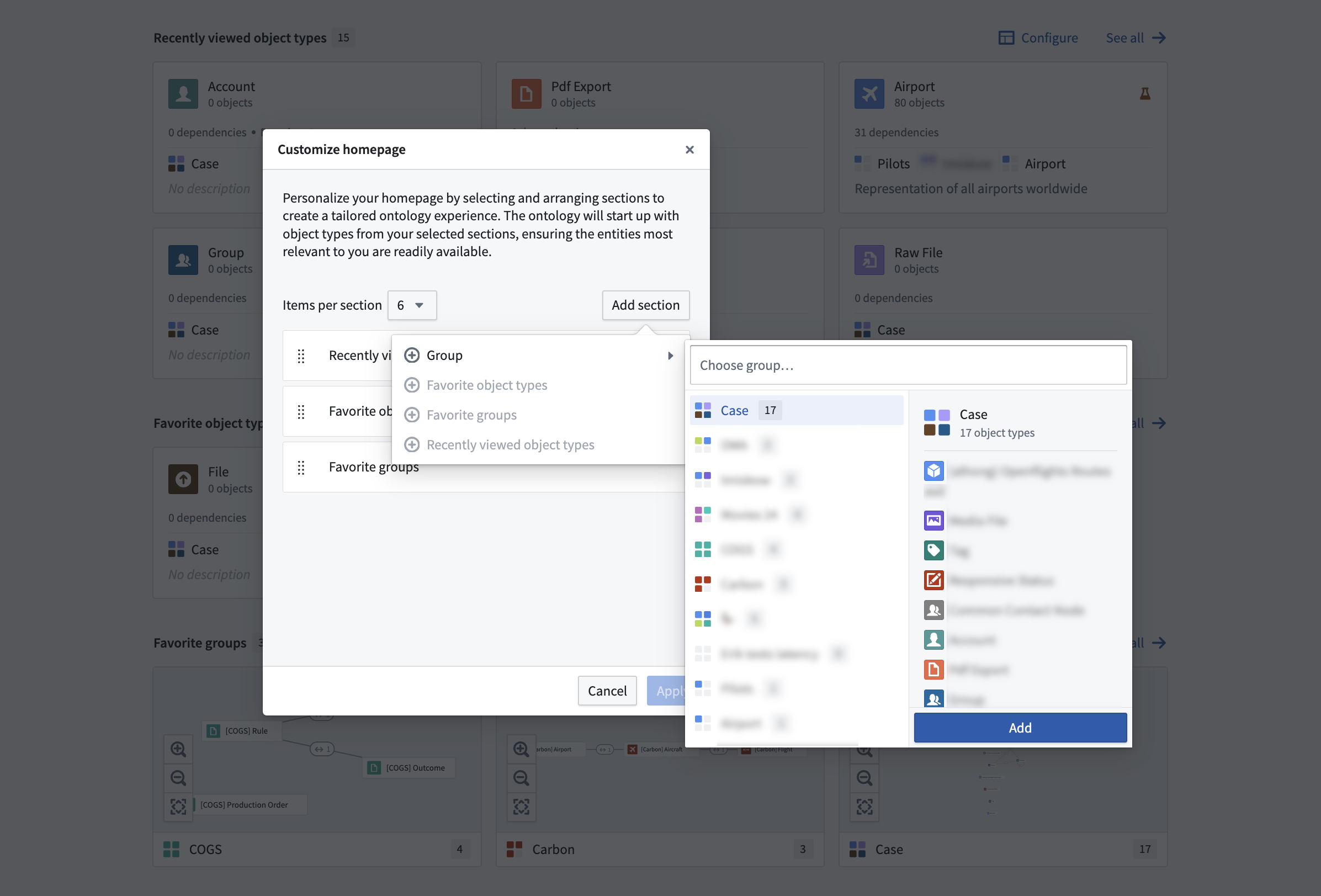Open the Items per section dropdown
This screenshot has height=896, width=1321.
pyautogui.click(x=411, y=305)
